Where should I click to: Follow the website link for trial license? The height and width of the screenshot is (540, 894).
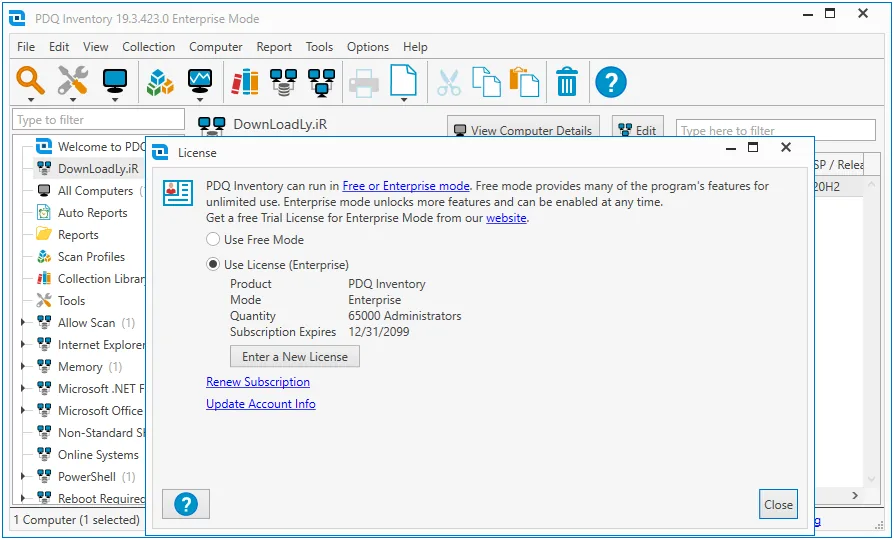click(506, 218)
